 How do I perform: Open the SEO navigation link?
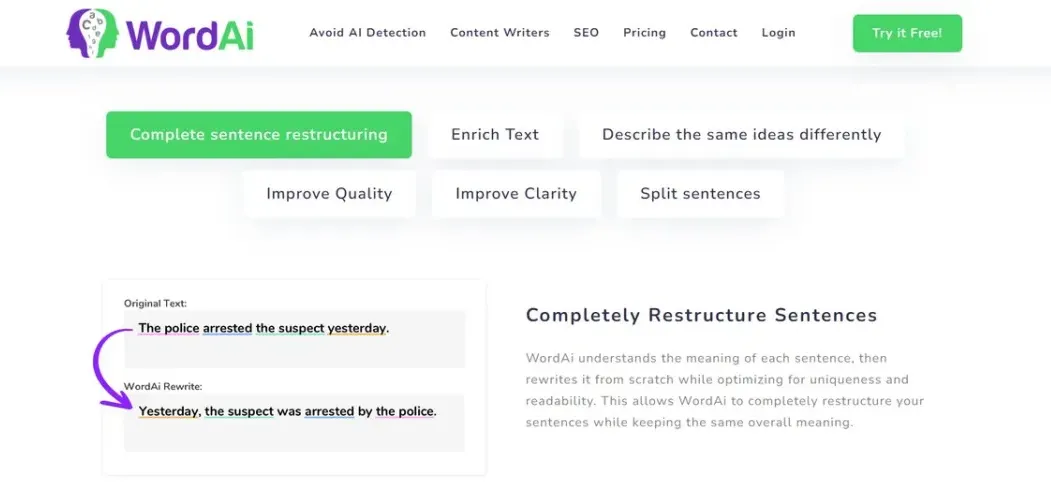[586, 33]
